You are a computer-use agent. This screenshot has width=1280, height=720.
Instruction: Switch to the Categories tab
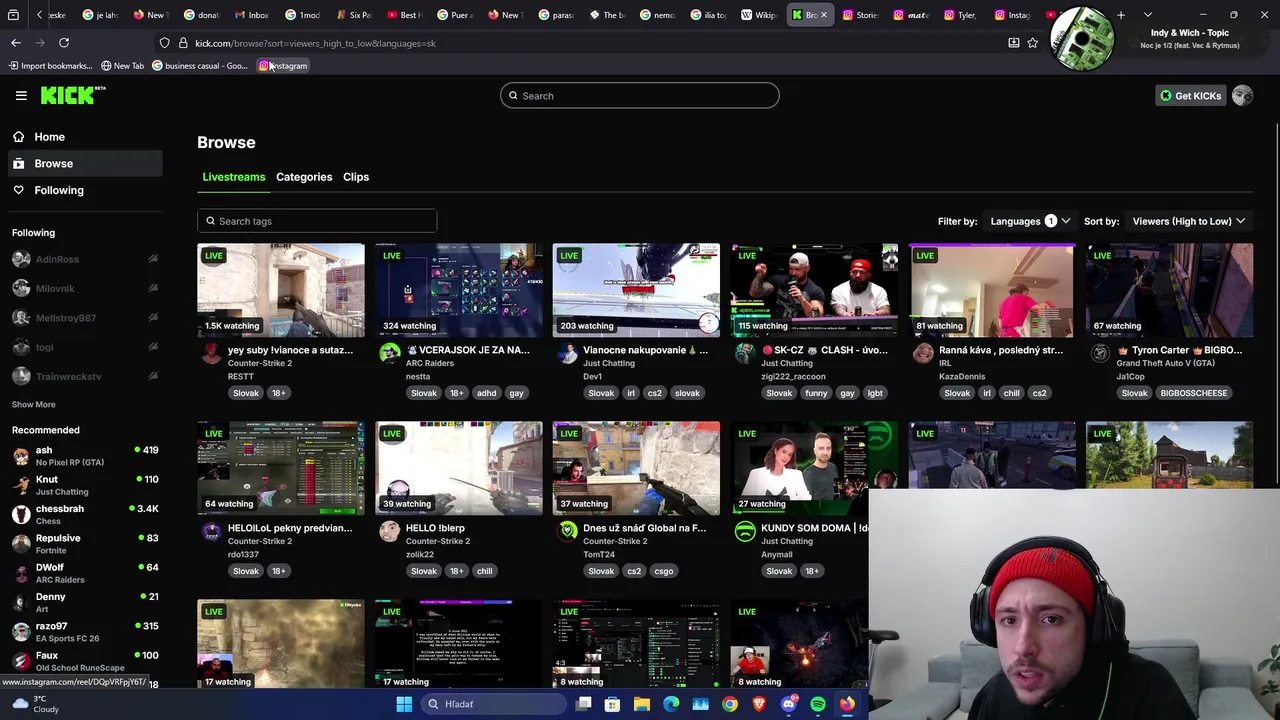[304, 177]
